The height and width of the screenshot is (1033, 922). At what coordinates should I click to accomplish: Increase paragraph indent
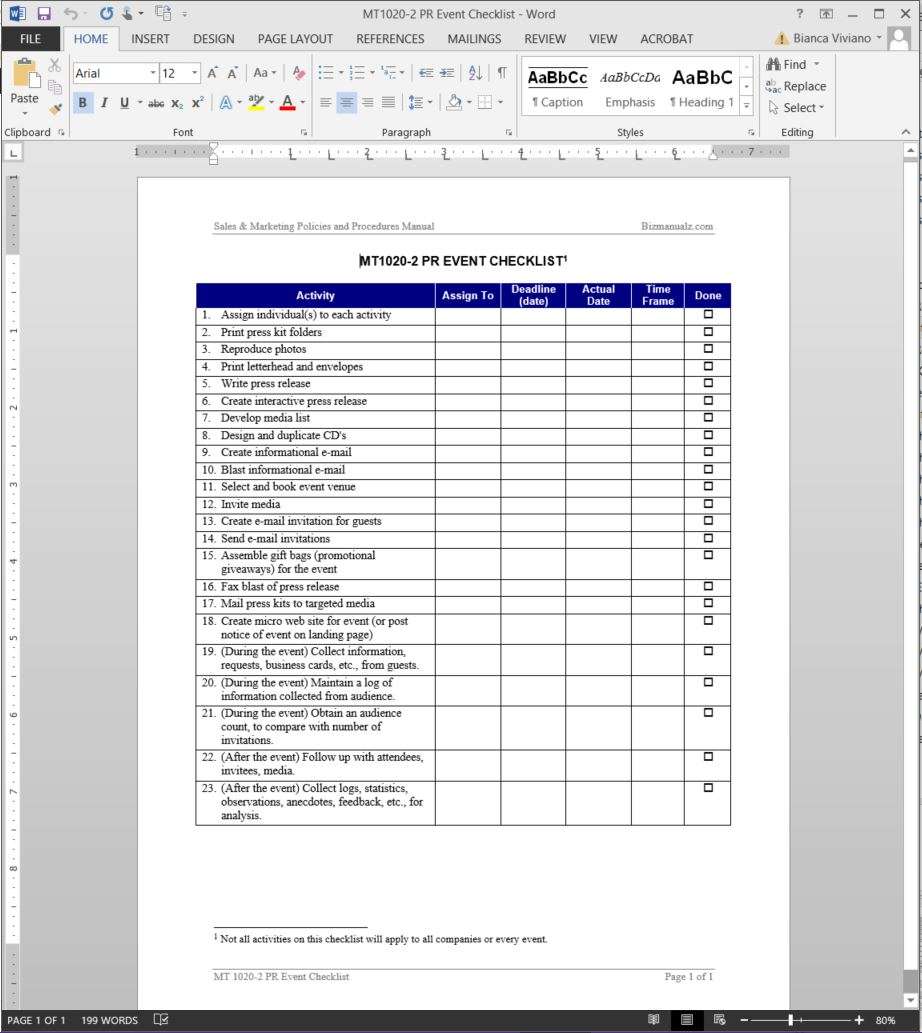click(447, 73)
